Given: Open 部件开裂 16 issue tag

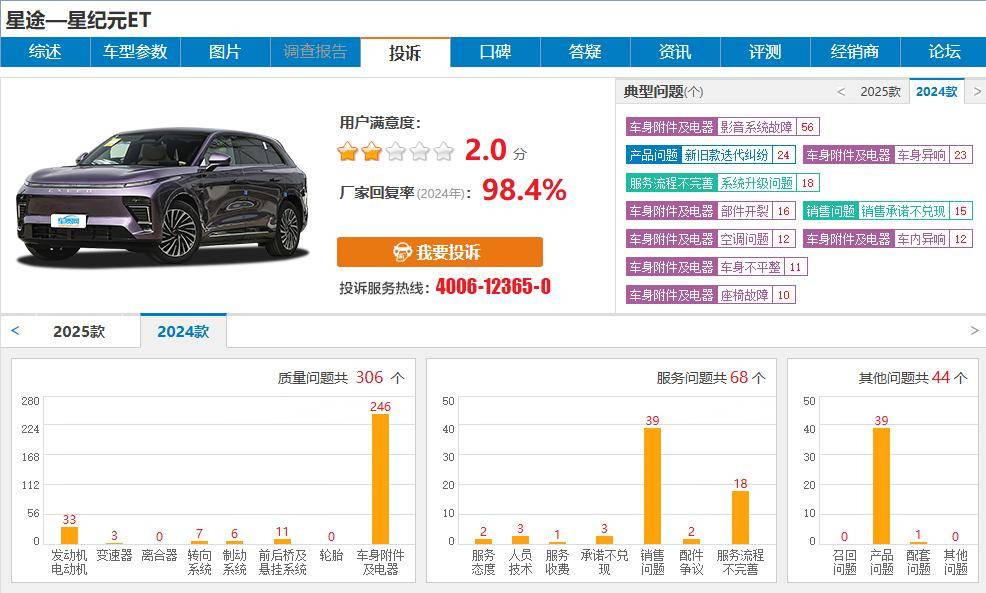Looking at the screenshot, I should click(x=711, y=211).
